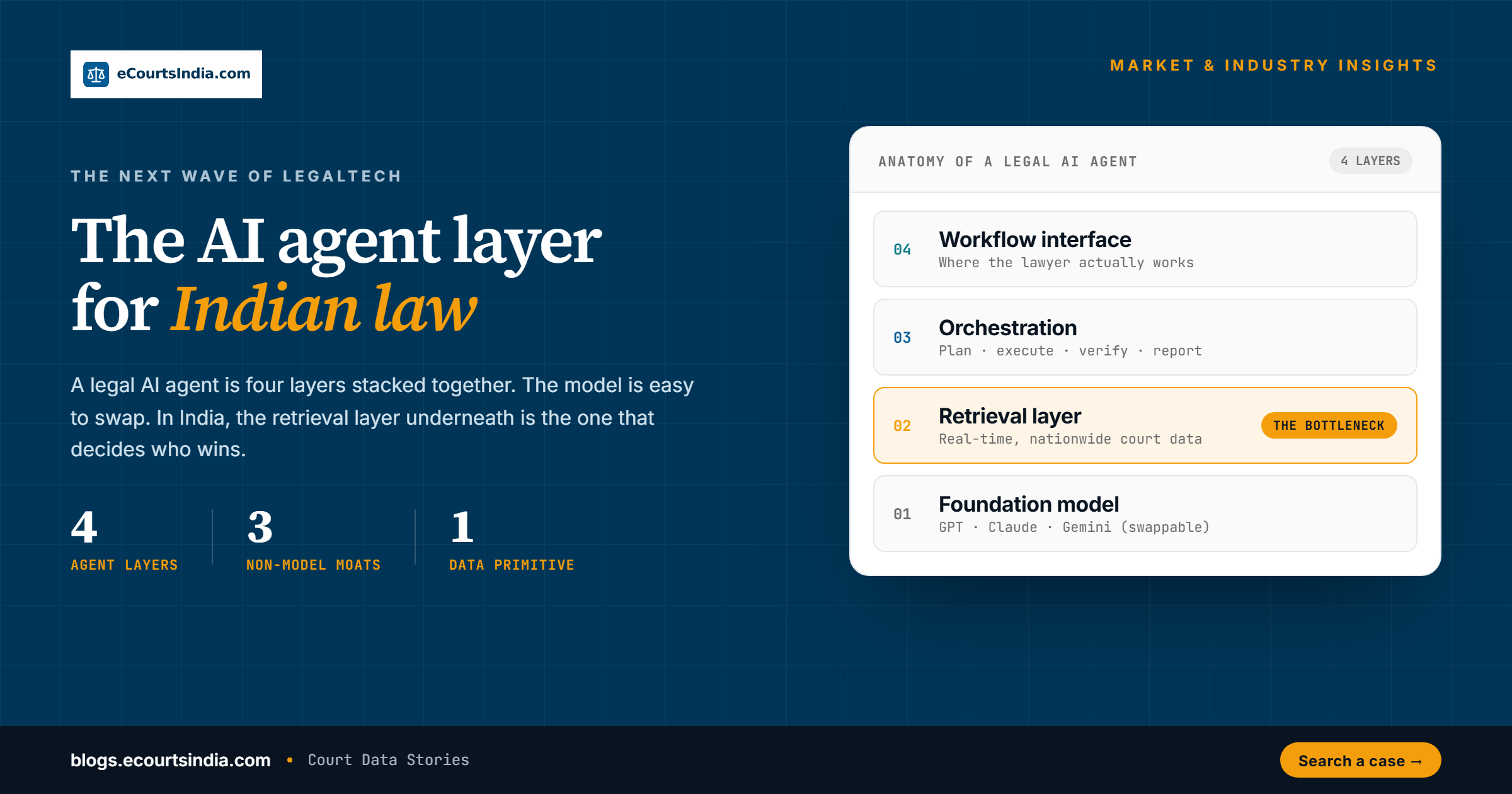
Task: Select the Orchestration layer card
Action: point(1145,337)
